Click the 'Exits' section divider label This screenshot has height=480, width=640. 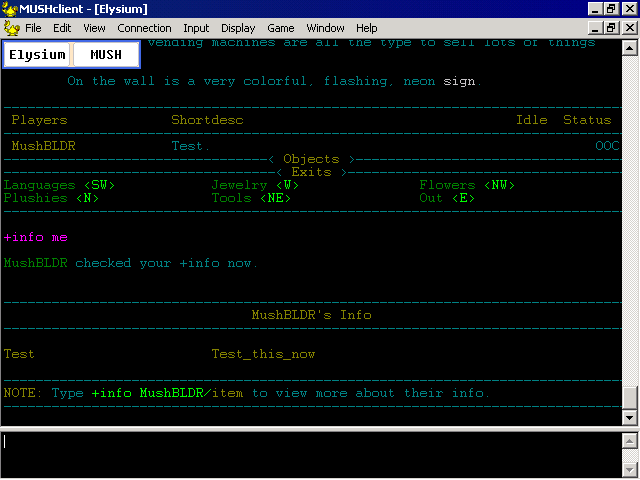tap(311, 172)
